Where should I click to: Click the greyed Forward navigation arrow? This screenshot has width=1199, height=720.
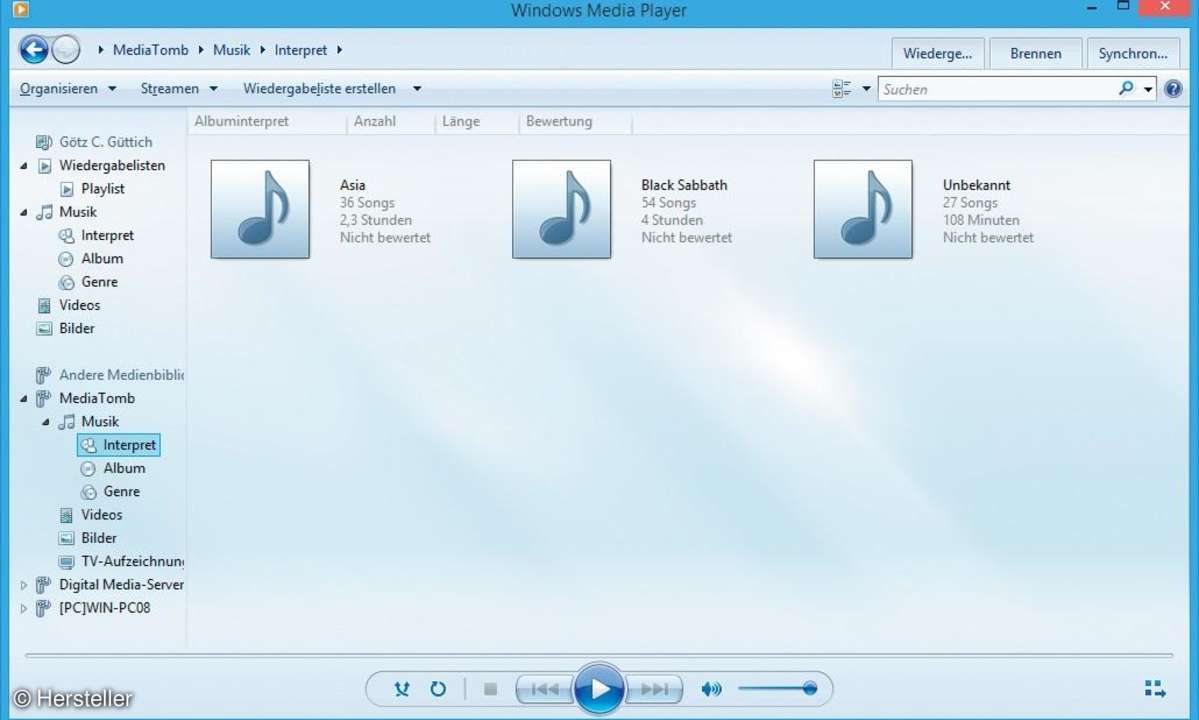click(66, 50)
